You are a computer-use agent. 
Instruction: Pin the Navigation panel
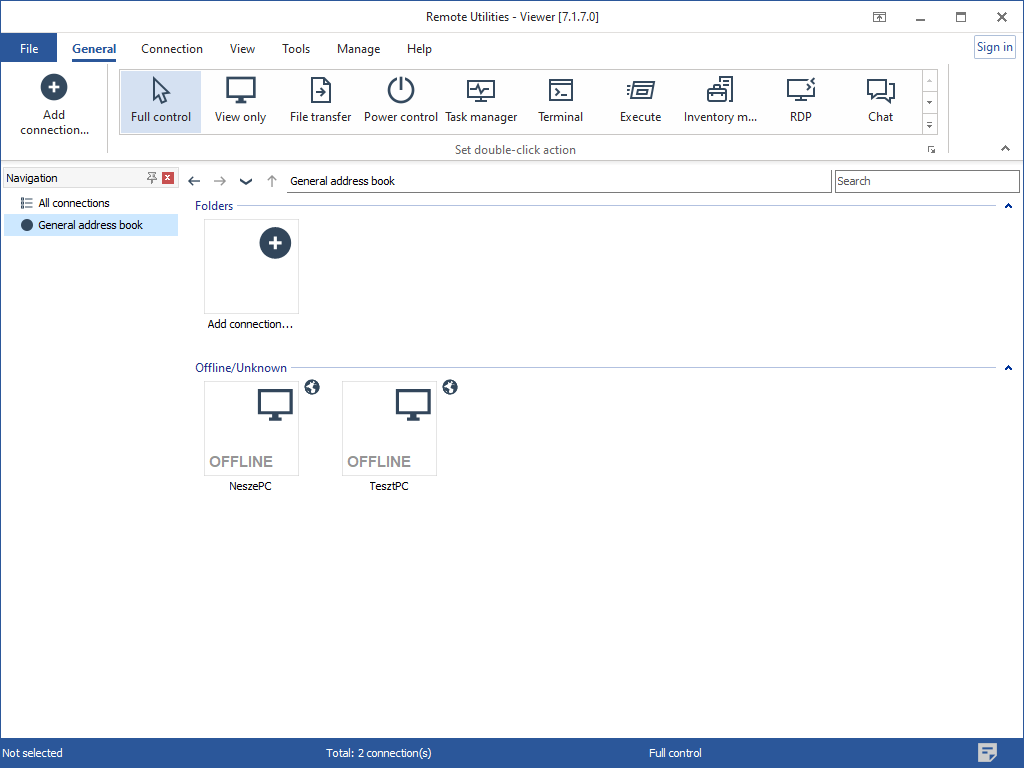152,178
